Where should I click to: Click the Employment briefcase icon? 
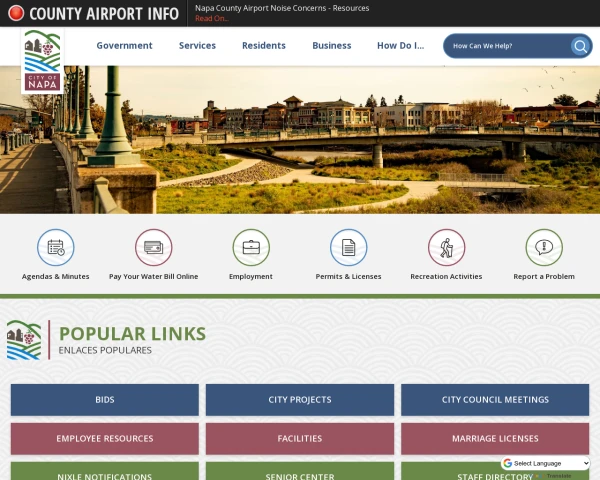tap(251, 247)
